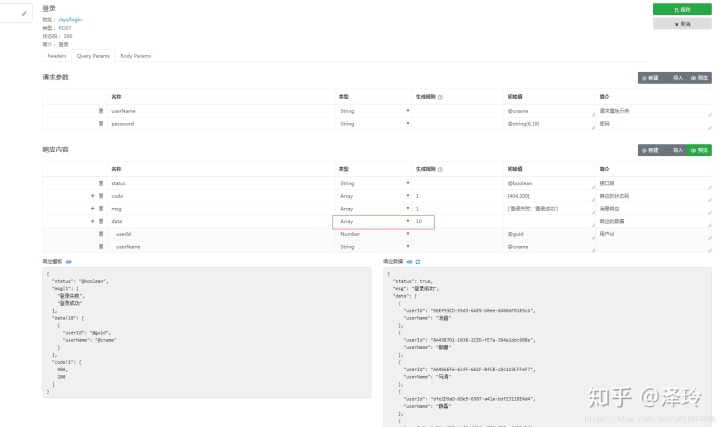The width and height of the screenshot is (720, 427).
Task: Edit the name field containing password
Action: click(x=221, y=124)
